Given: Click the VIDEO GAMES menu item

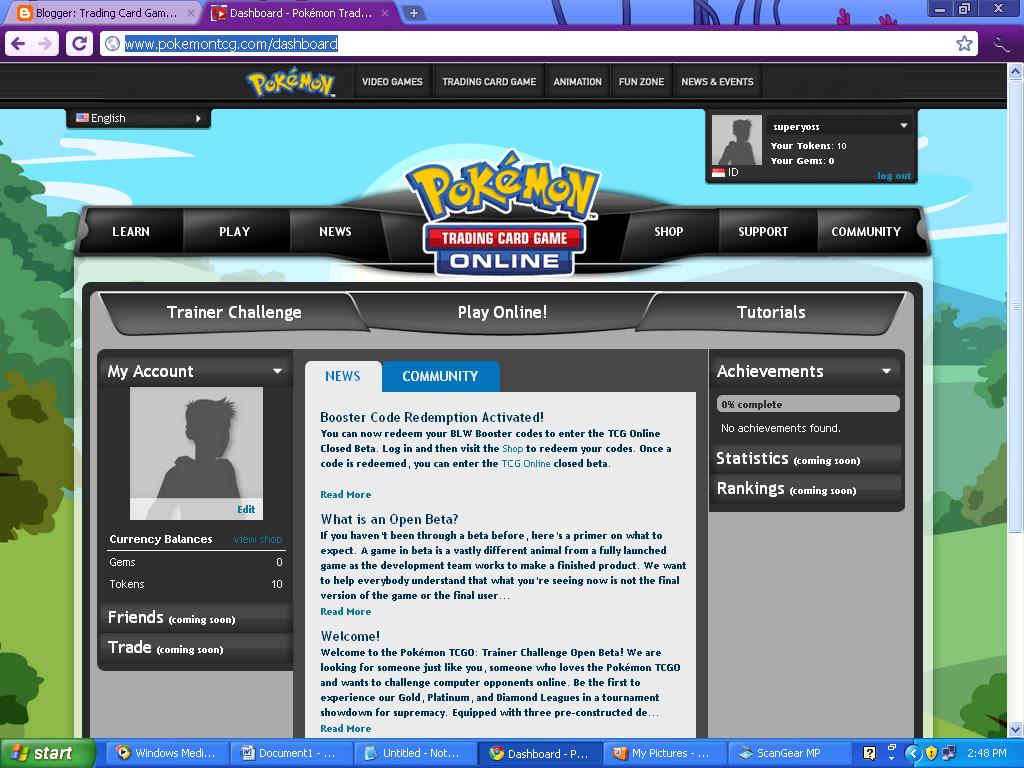Looking at the screenshot, I should (392, 81).
